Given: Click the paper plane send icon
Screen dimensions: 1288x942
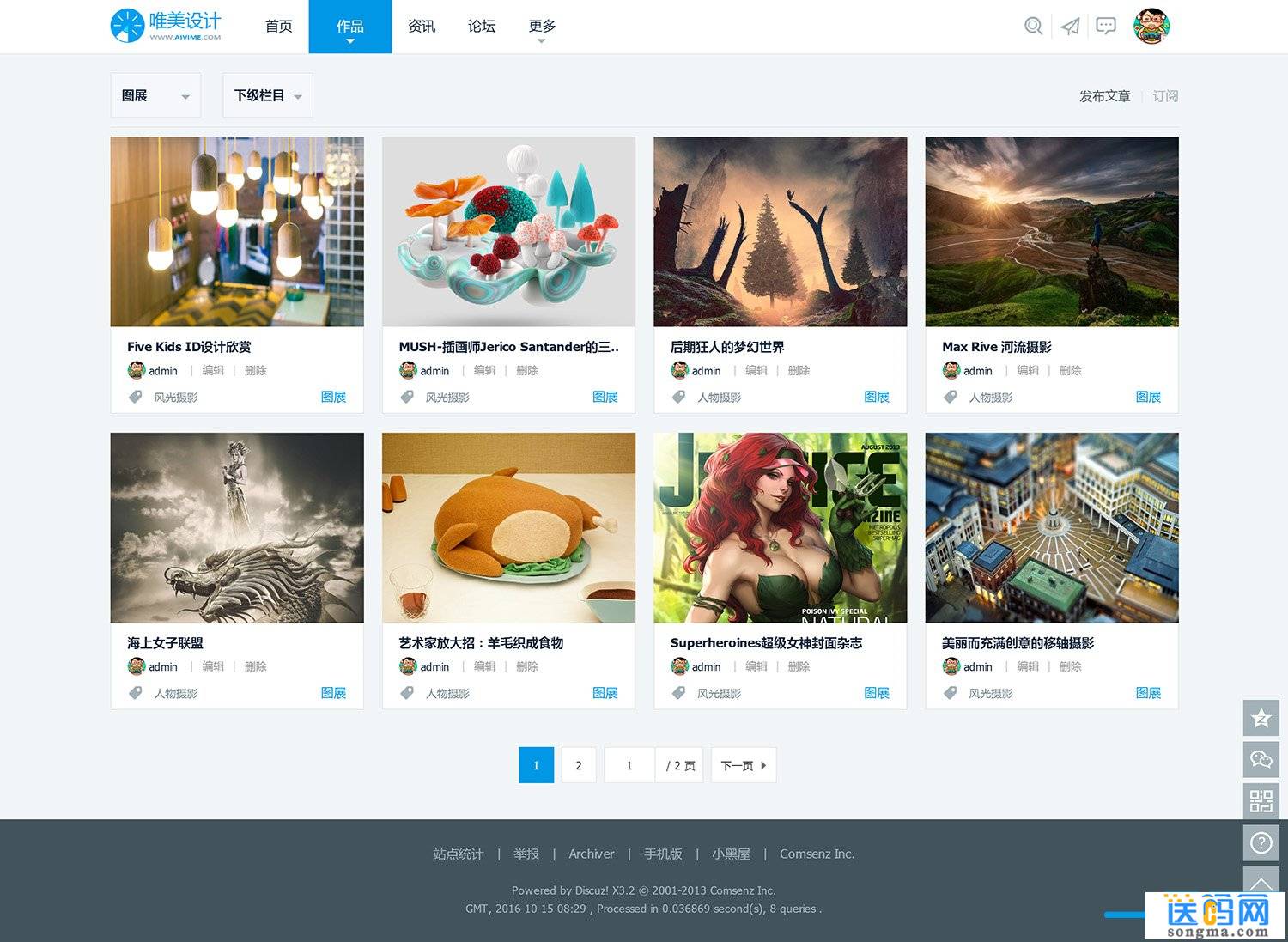Looking at the screenshot, I should click(x=1070, y=27).
